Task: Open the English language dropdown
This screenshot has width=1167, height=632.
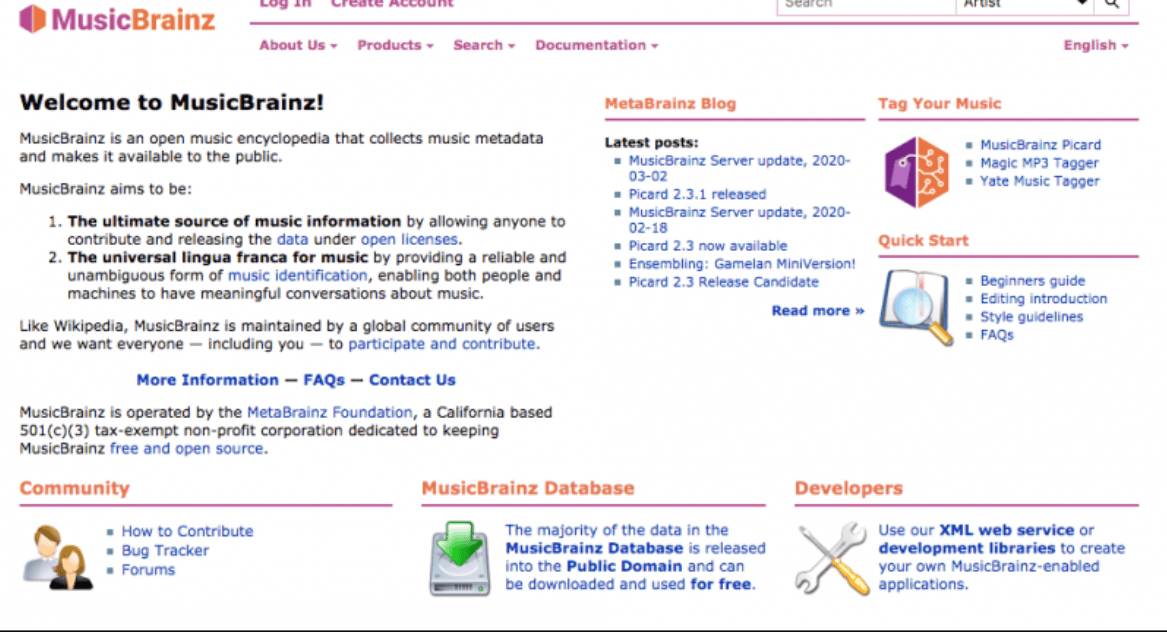Action: click(1096, 45)
